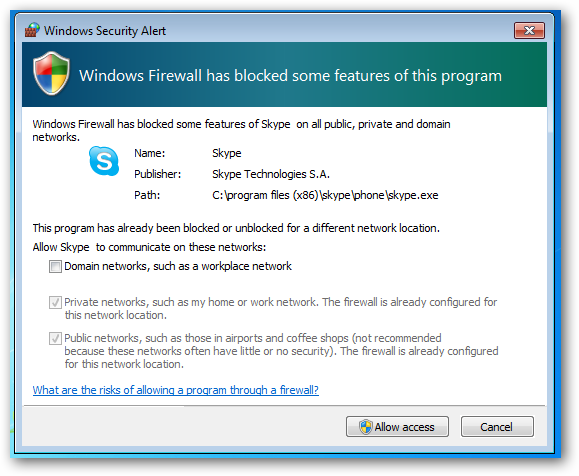Click the Public networks description text
579x476 pixels.
(x=281, y=351)
